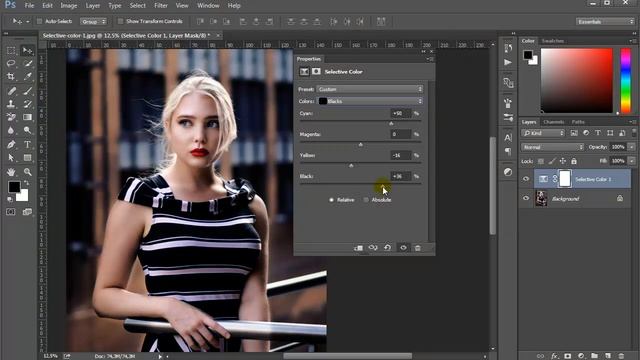Create new fill or adjustment layer
This screenshot has width=640, height=360.
[581, 356]
